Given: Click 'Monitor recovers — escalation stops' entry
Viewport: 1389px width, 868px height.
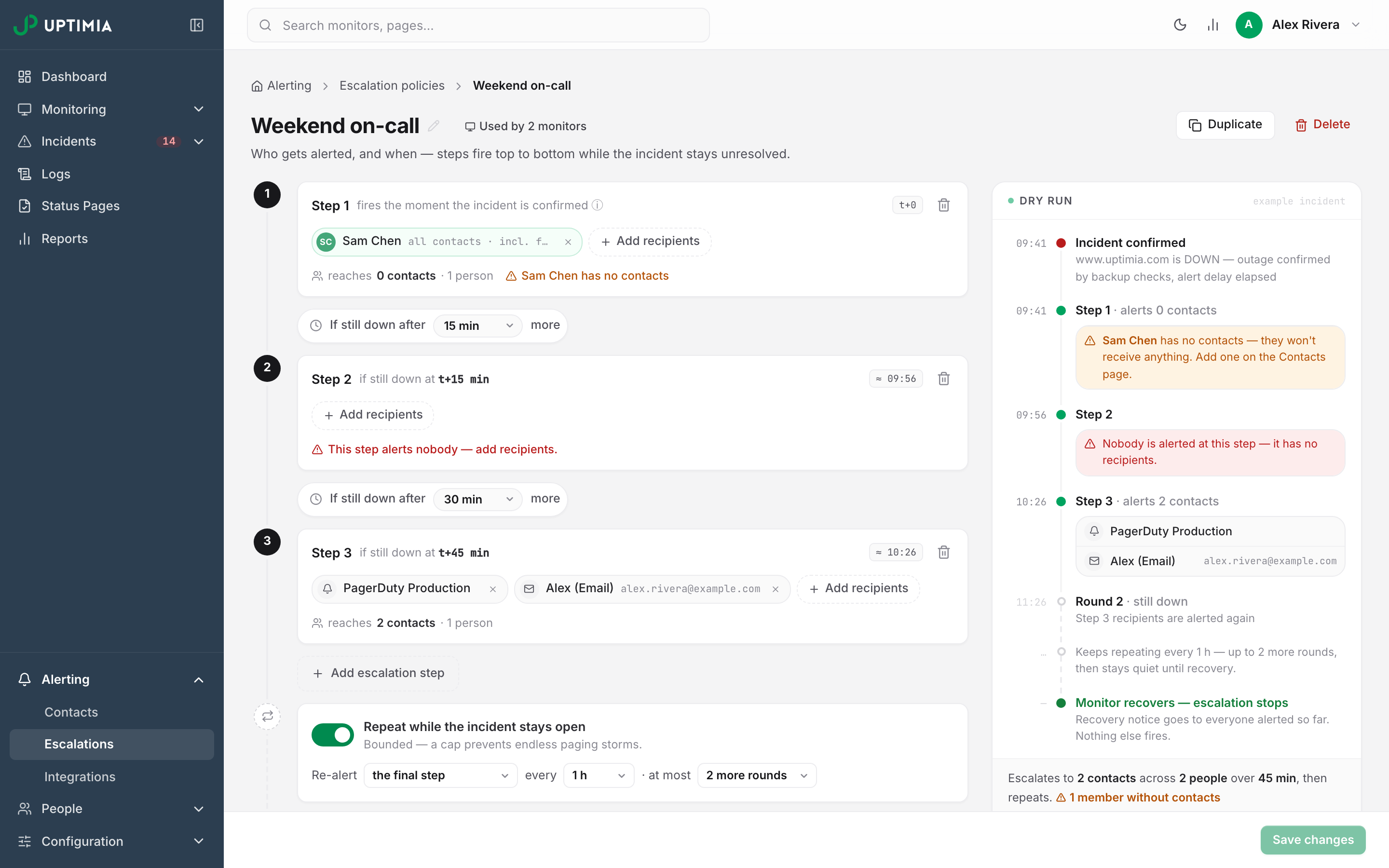Looking at the screenshot, I should pos(1182,703).
